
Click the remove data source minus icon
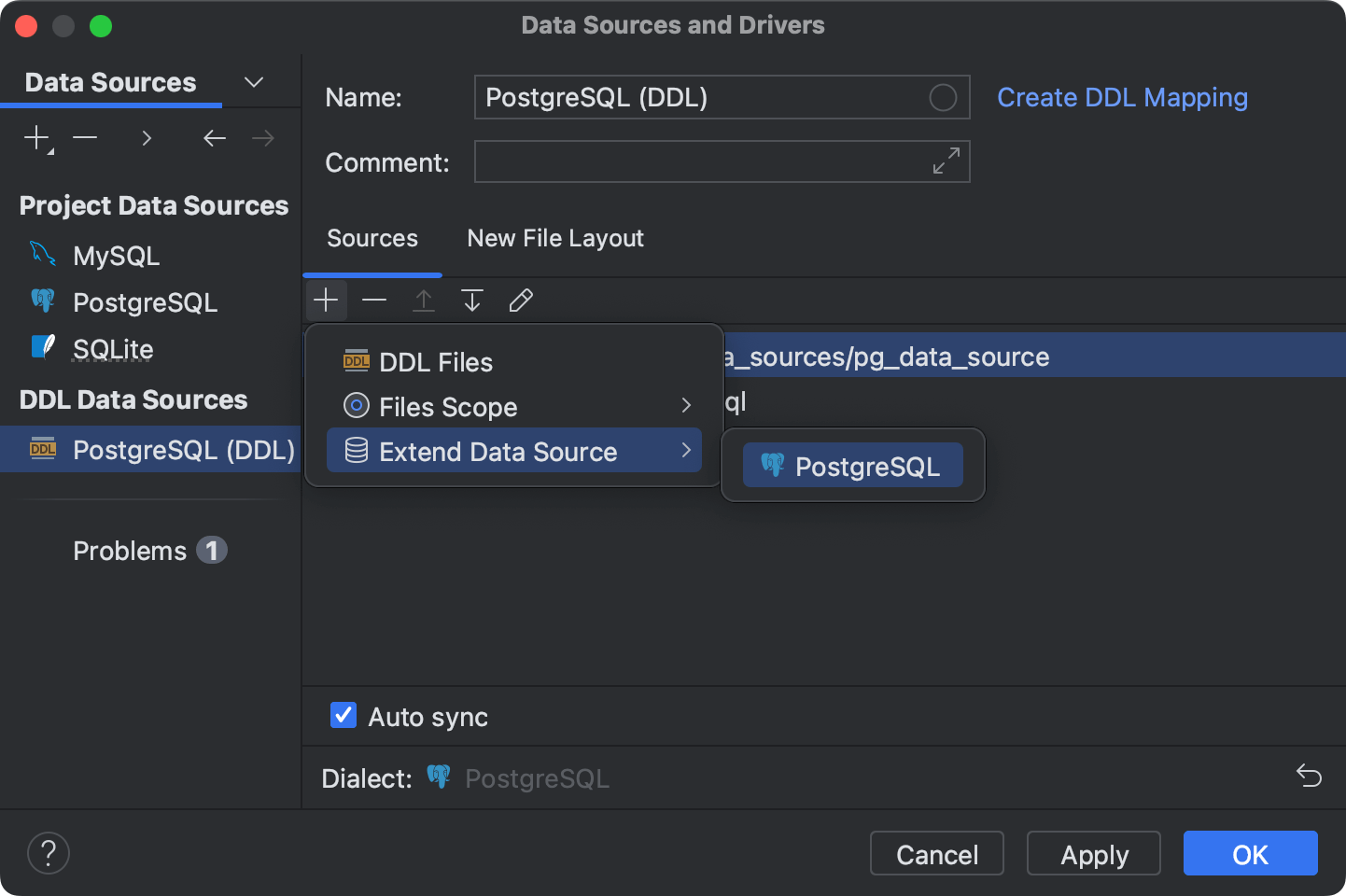click(85, 137)
